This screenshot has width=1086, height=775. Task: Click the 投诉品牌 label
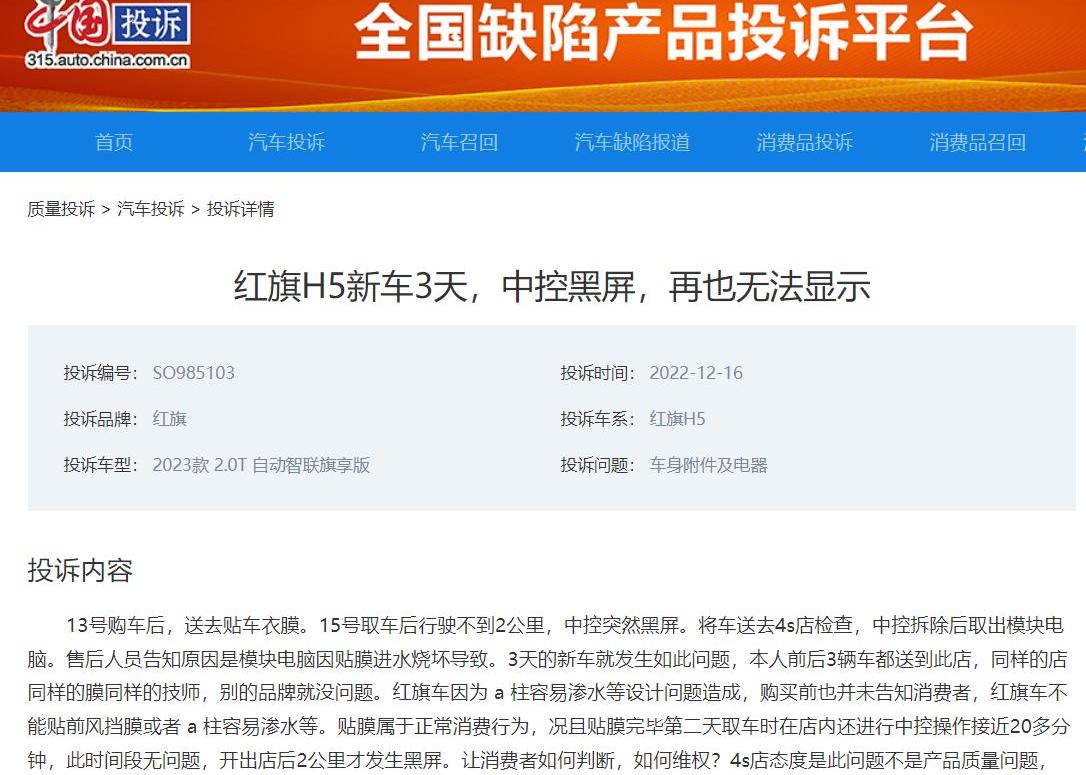tap(100, 419)
